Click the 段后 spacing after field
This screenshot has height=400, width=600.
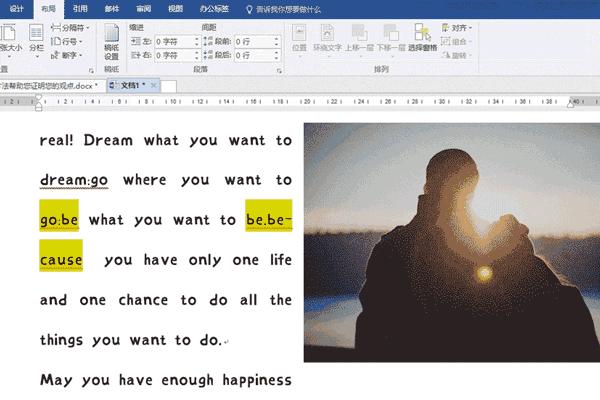tap(257, 55)
